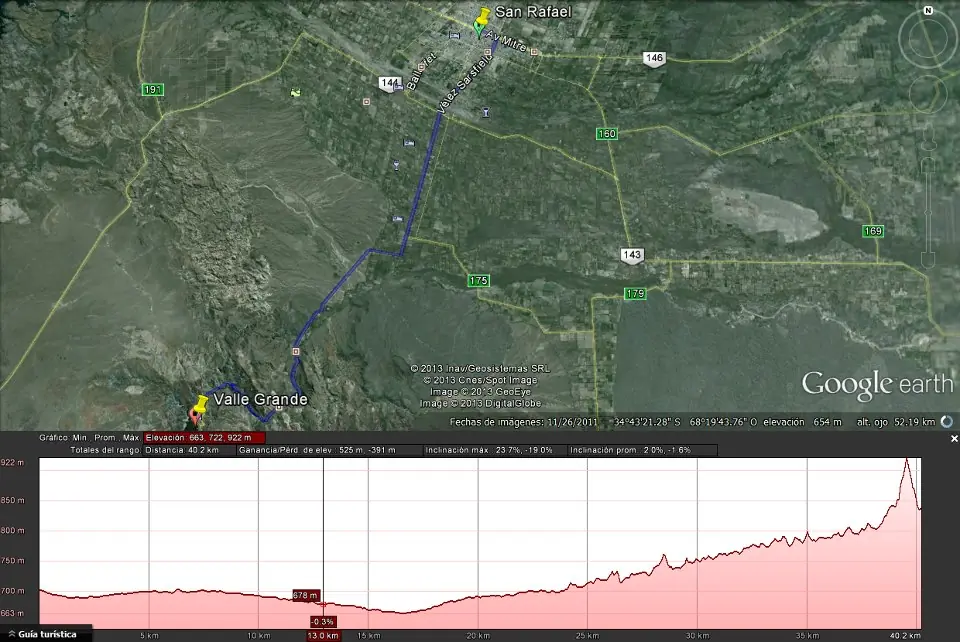Viewport: 960px width, 642px height.
Task: Click the square place icon right of Av Mitre
Action: [534, 53]
